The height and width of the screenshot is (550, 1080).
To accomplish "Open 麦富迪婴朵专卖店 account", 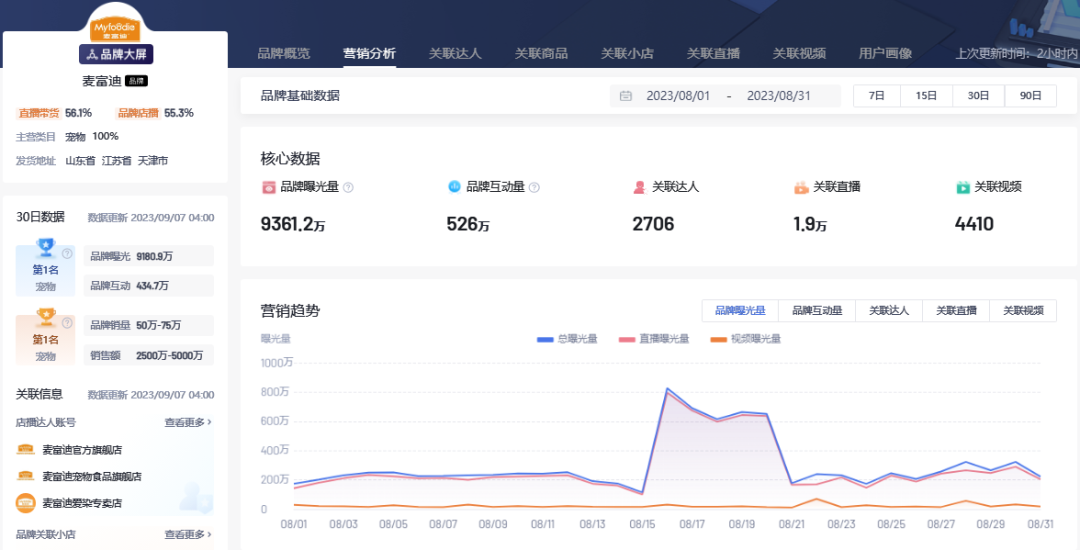I will (x=82, y=503).
